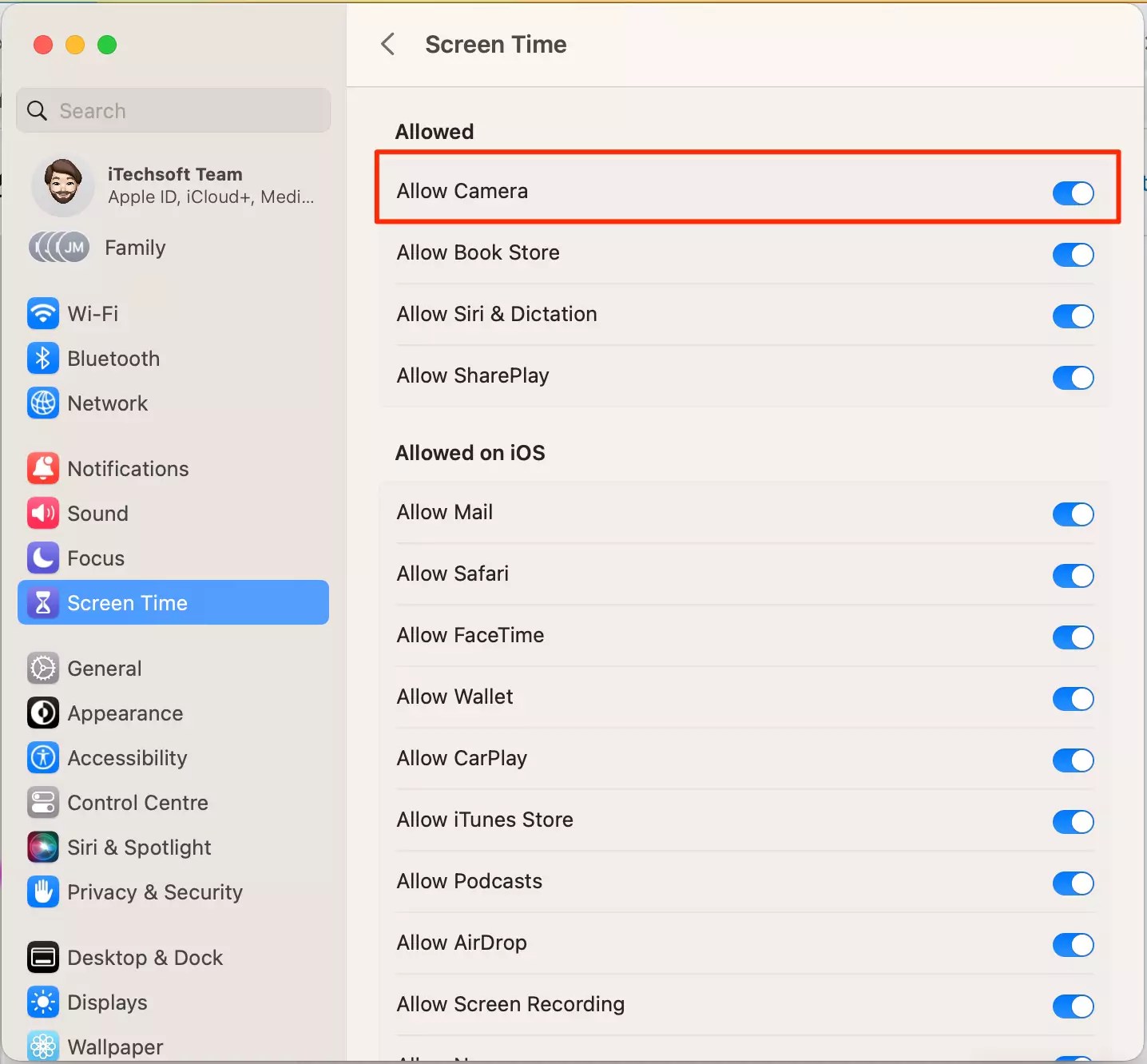Viewport: 1147px width, 1064px height.
Task: Disable Allow Siri & Dictation switch
Action: 1073,316
